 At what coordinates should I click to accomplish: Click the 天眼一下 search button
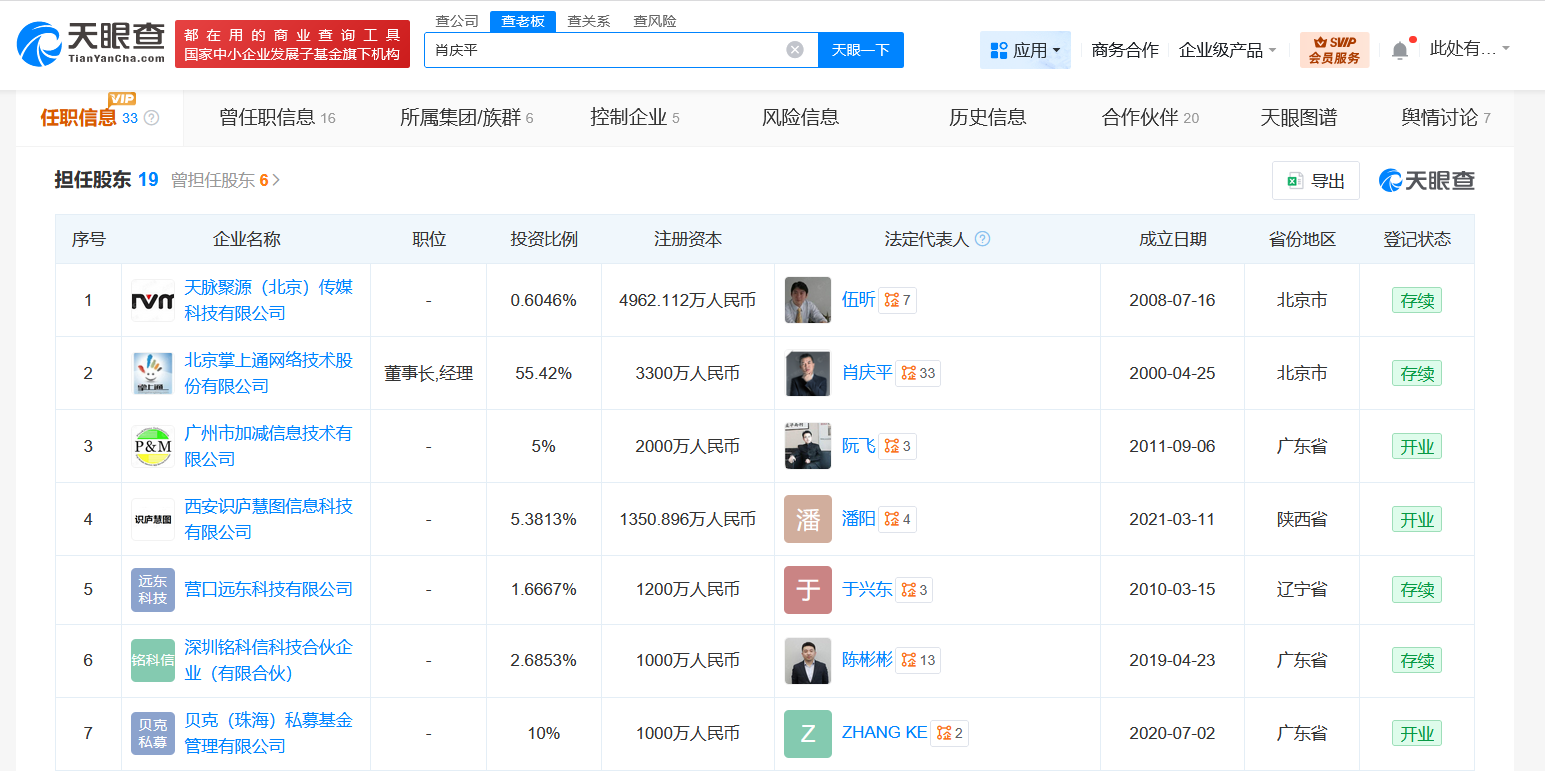[x=860, y=50]
